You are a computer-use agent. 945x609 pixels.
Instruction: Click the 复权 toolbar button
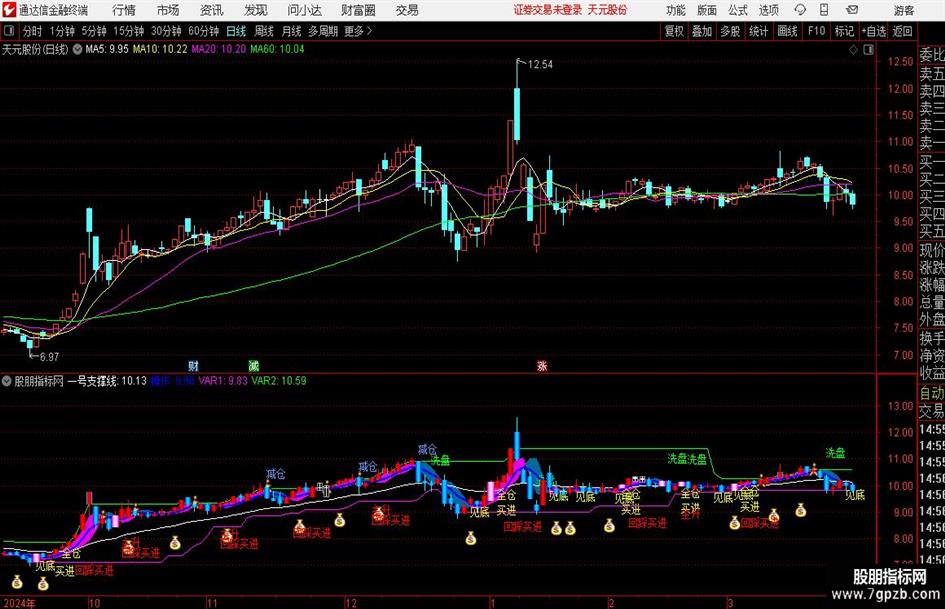click(x=674, y=31)
